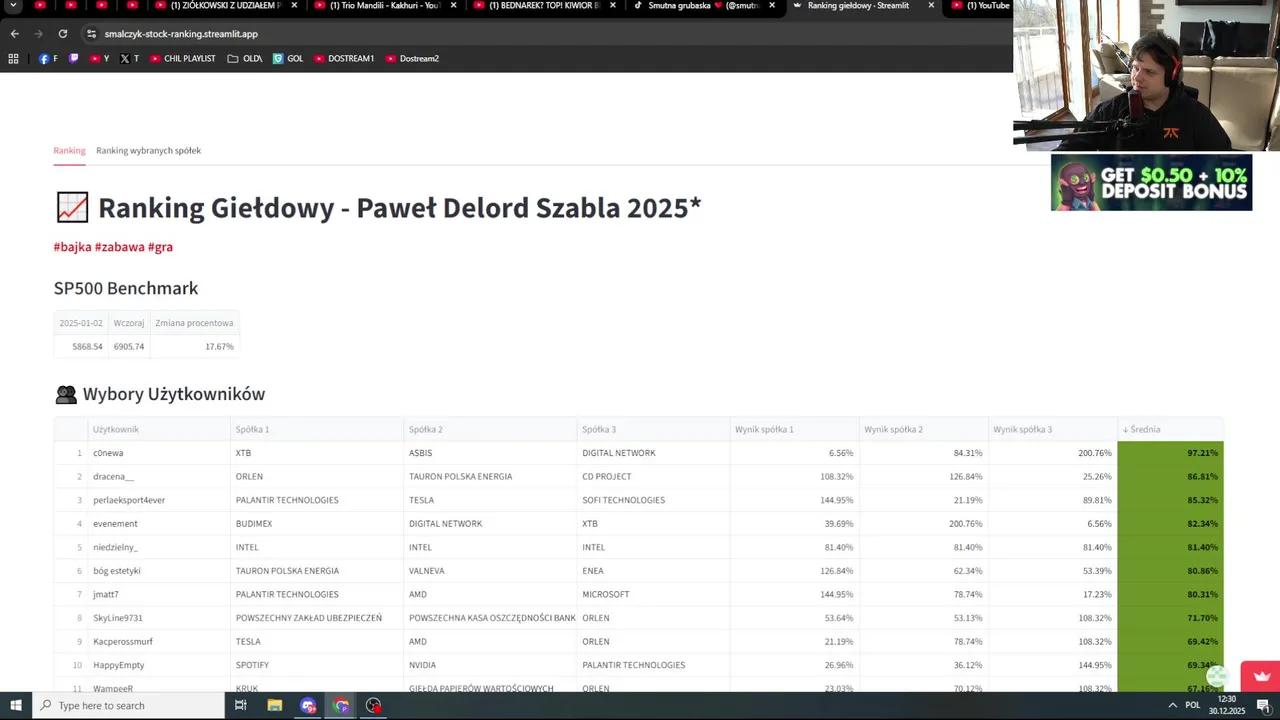
Task: Switch to the Trio Mandili - Kakhuri tab
Action: pos(385,5)
